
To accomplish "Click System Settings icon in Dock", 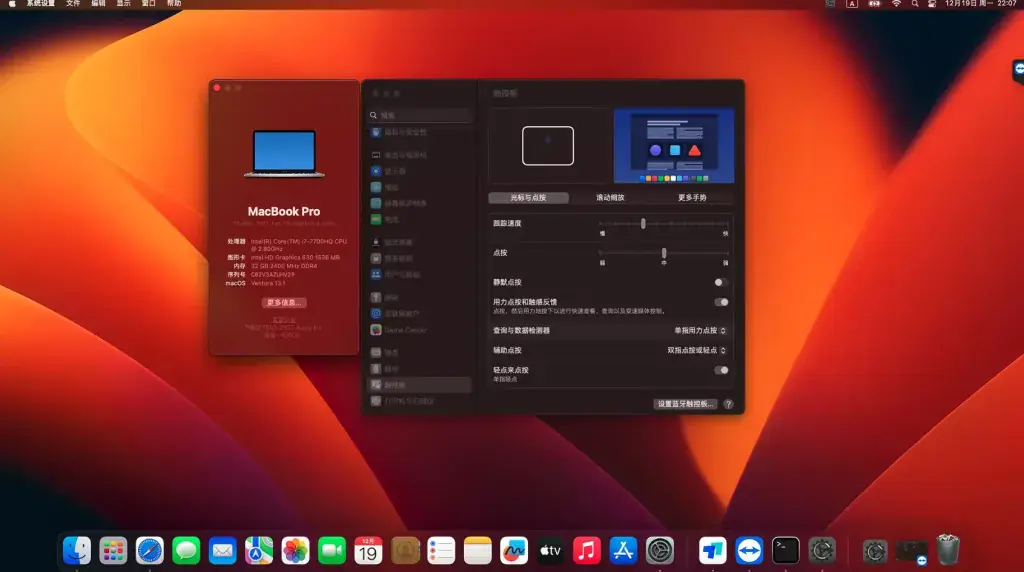I will click(x=660, y=550).
